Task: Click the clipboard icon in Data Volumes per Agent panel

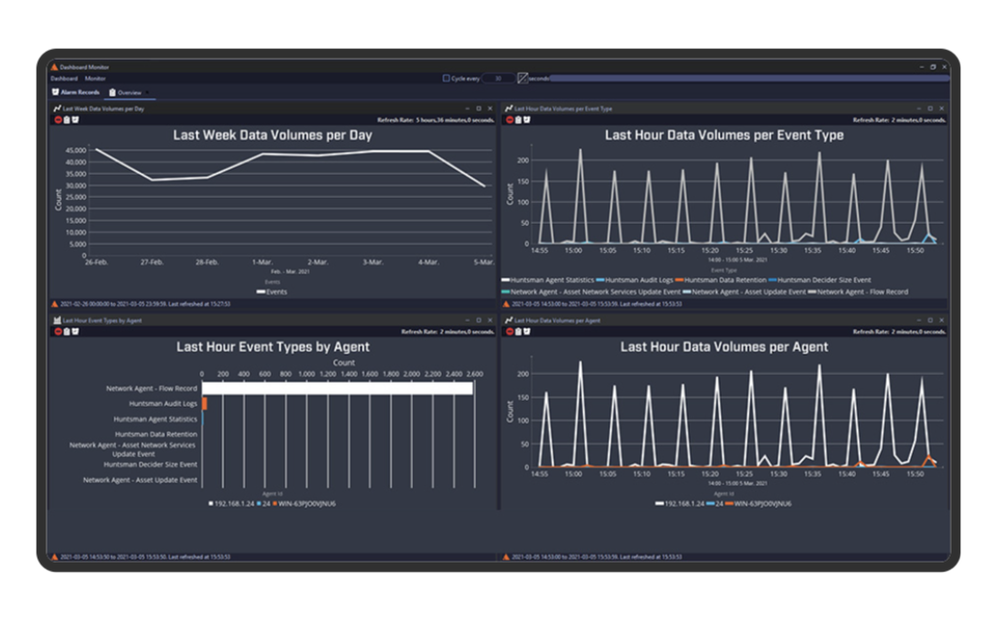Action: (x=518, y=331)
